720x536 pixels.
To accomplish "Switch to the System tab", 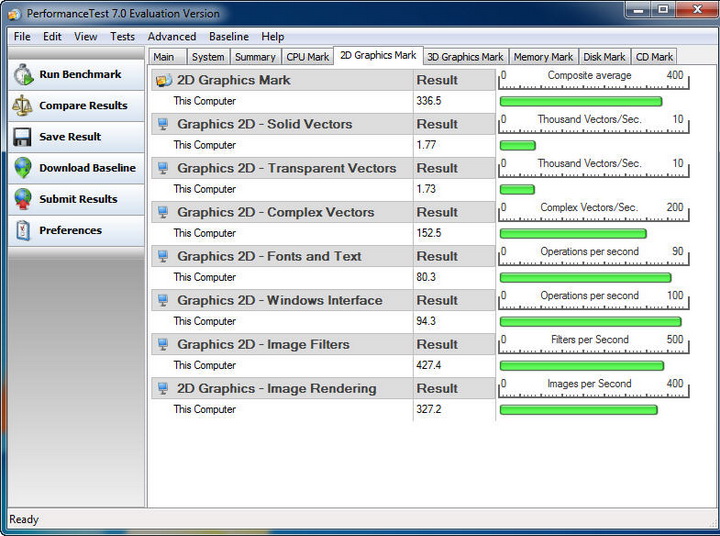I will [208, 57].
